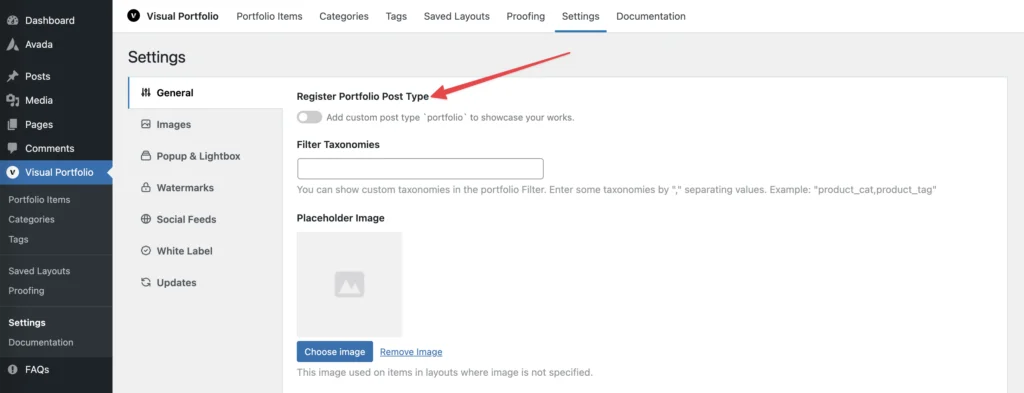Click the Avada logo icon in sidebar
The height and width of the screenshot is (393, 1024).
pos(12,44)
